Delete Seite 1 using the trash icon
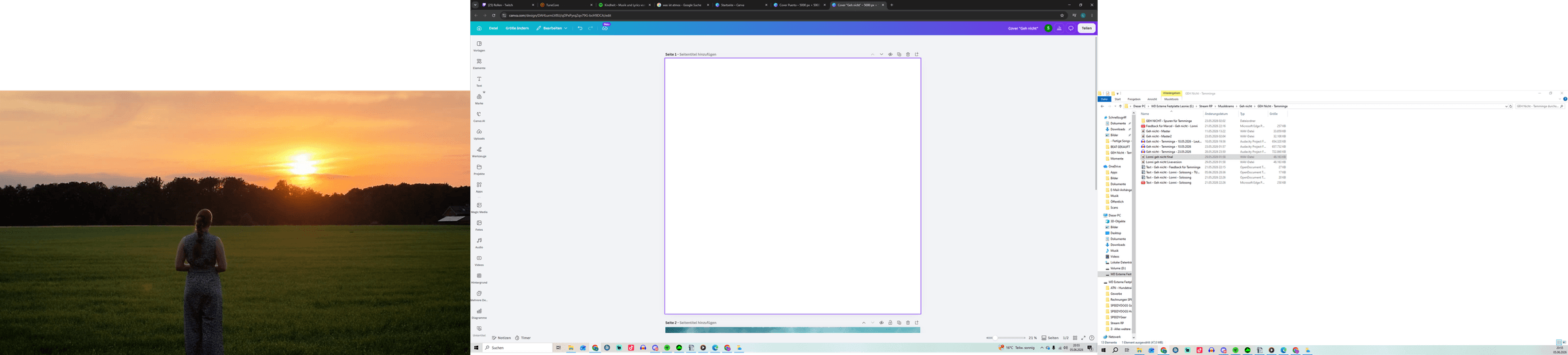This screenshot has width=1568, height=355. (x=908, y=54)
